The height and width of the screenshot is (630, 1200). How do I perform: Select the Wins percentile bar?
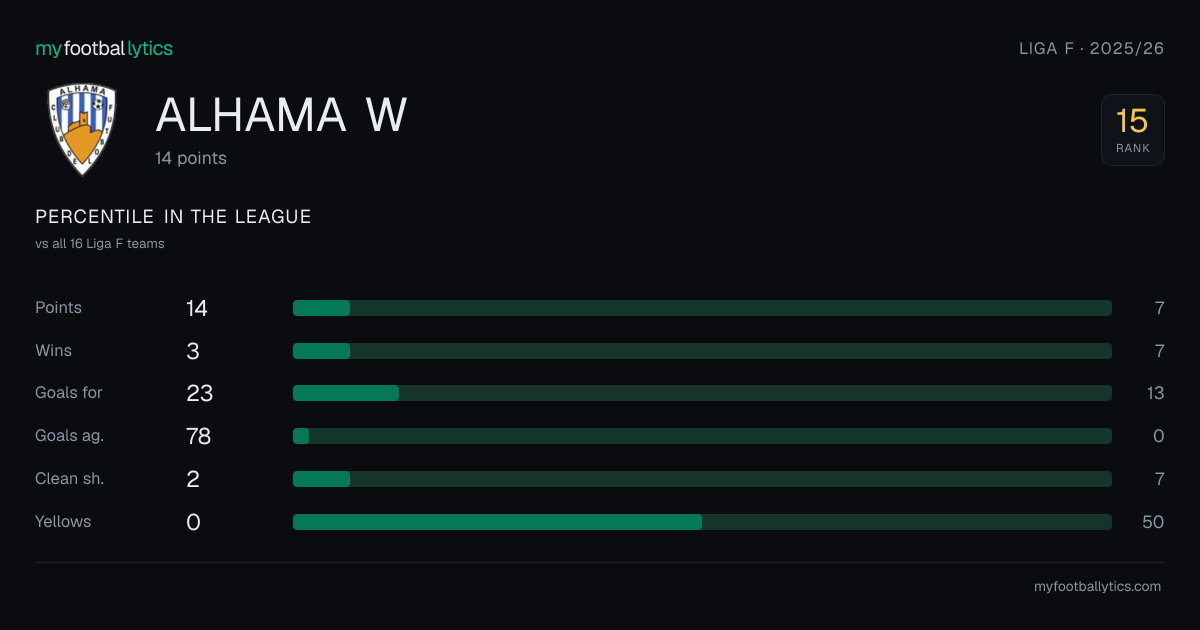click(702, 351)
